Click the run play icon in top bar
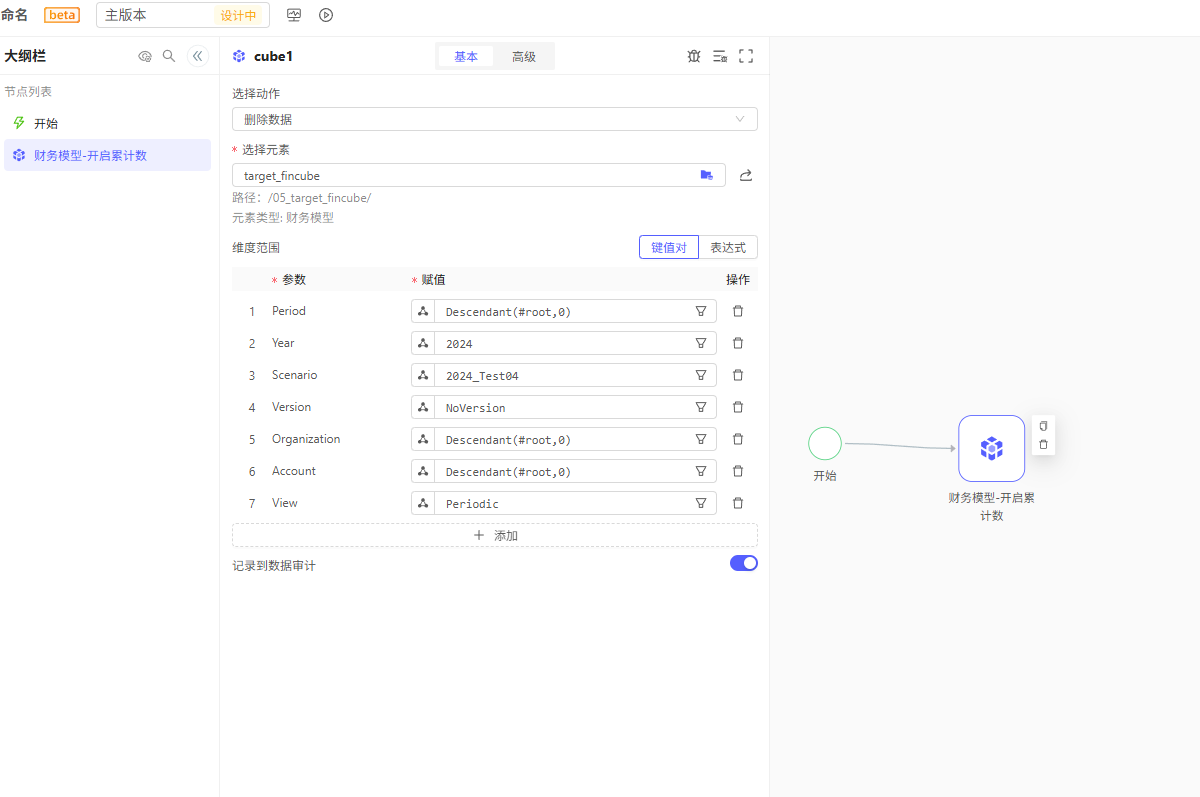1200x797 pixels. point(326,15)
